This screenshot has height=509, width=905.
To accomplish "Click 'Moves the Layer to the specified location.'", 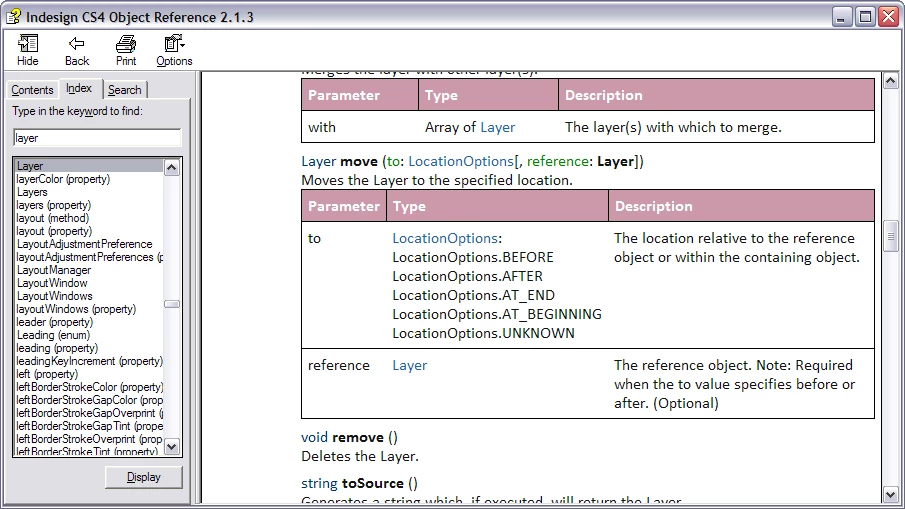I will (x=437, y=181).
